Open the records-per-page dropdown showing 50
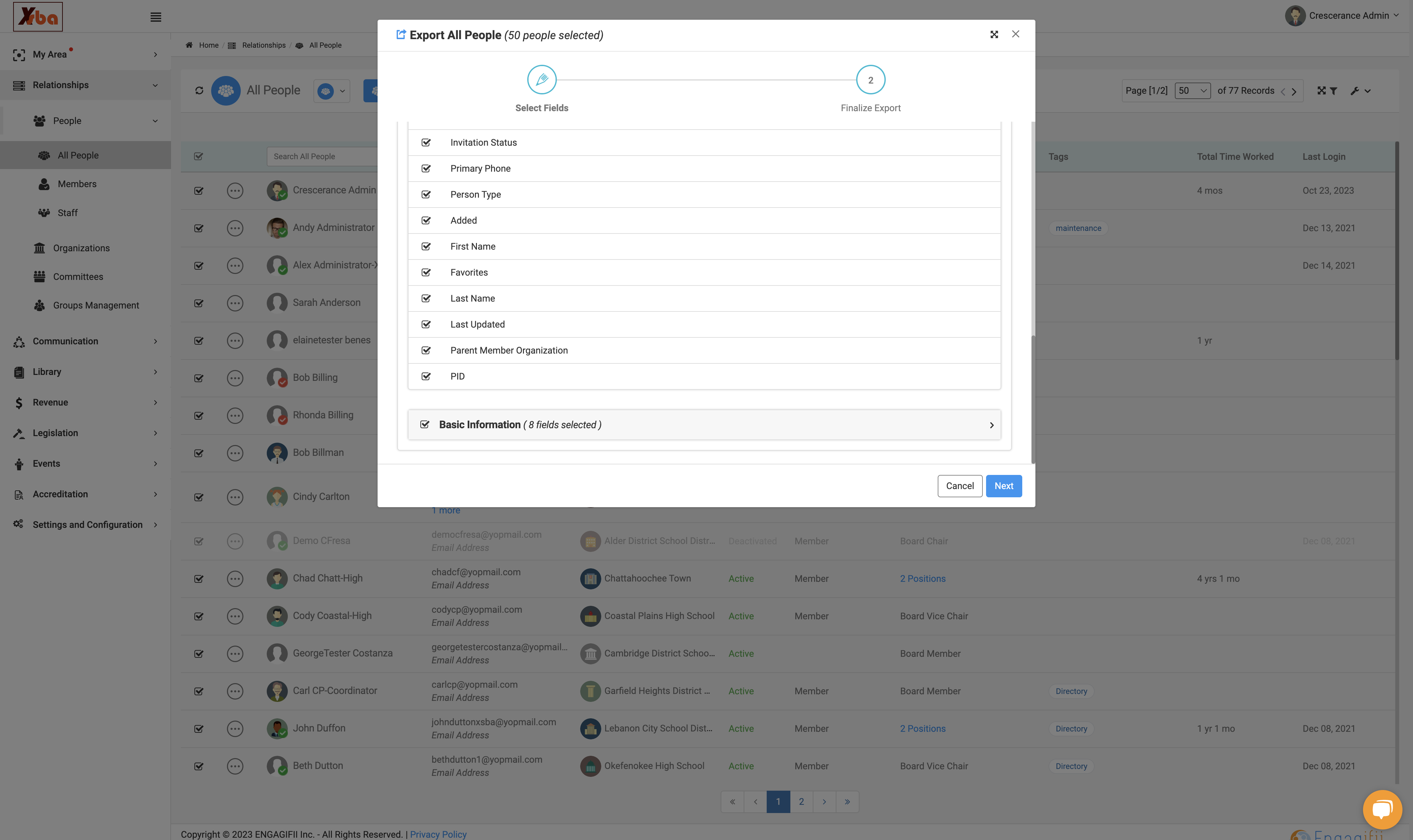1413x840 pixels. (1192, 90)
